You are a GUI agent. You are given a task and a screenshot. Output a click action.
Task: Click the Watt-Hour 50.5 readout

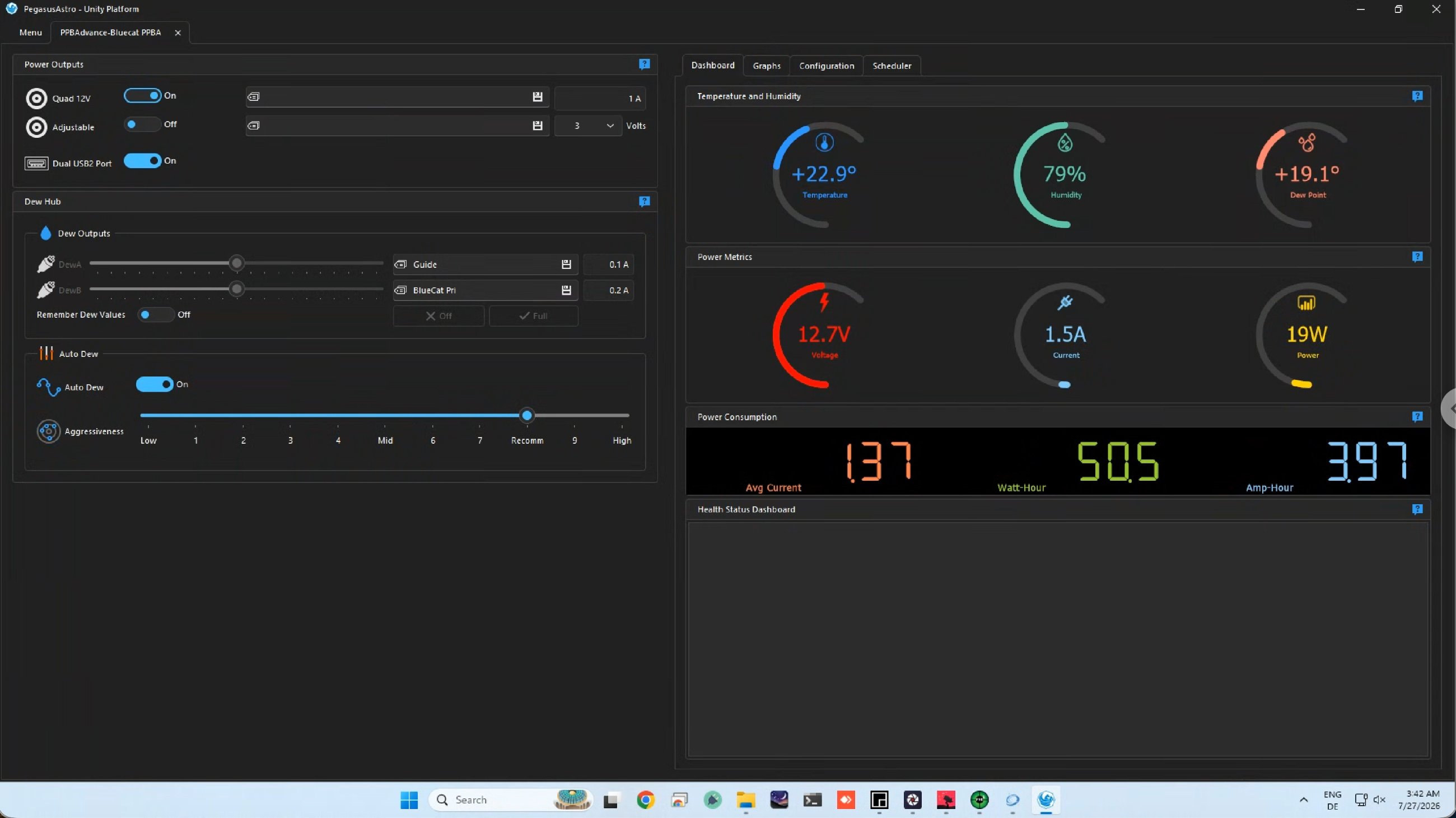(x=1117, y=462)
